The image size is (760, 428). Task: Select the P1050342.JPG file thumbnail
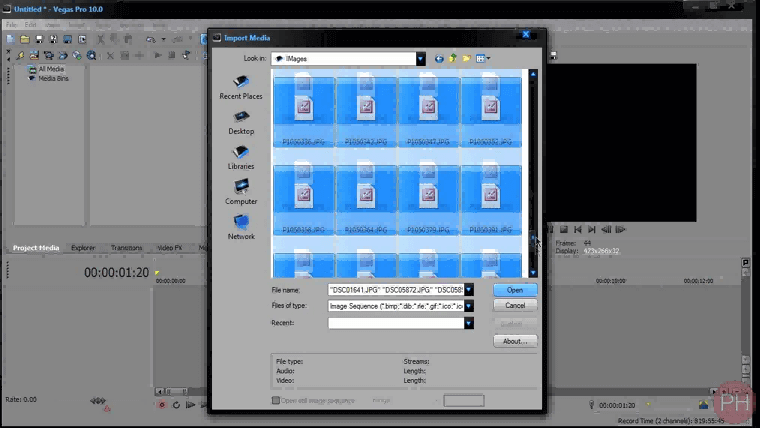tap(366, 111)
